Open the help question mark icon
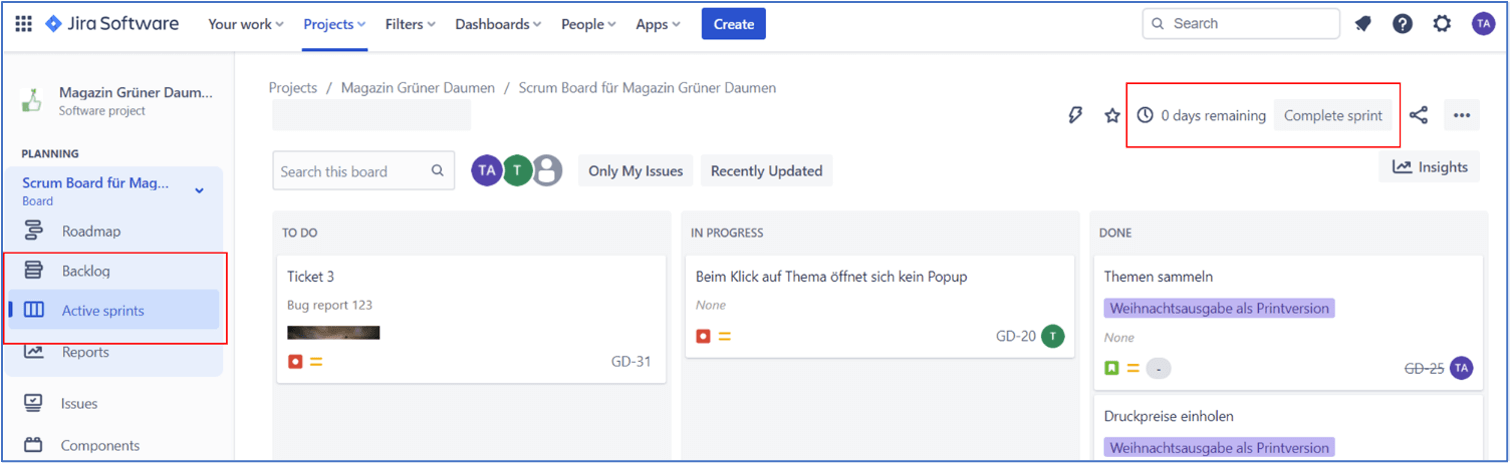 1402,24
